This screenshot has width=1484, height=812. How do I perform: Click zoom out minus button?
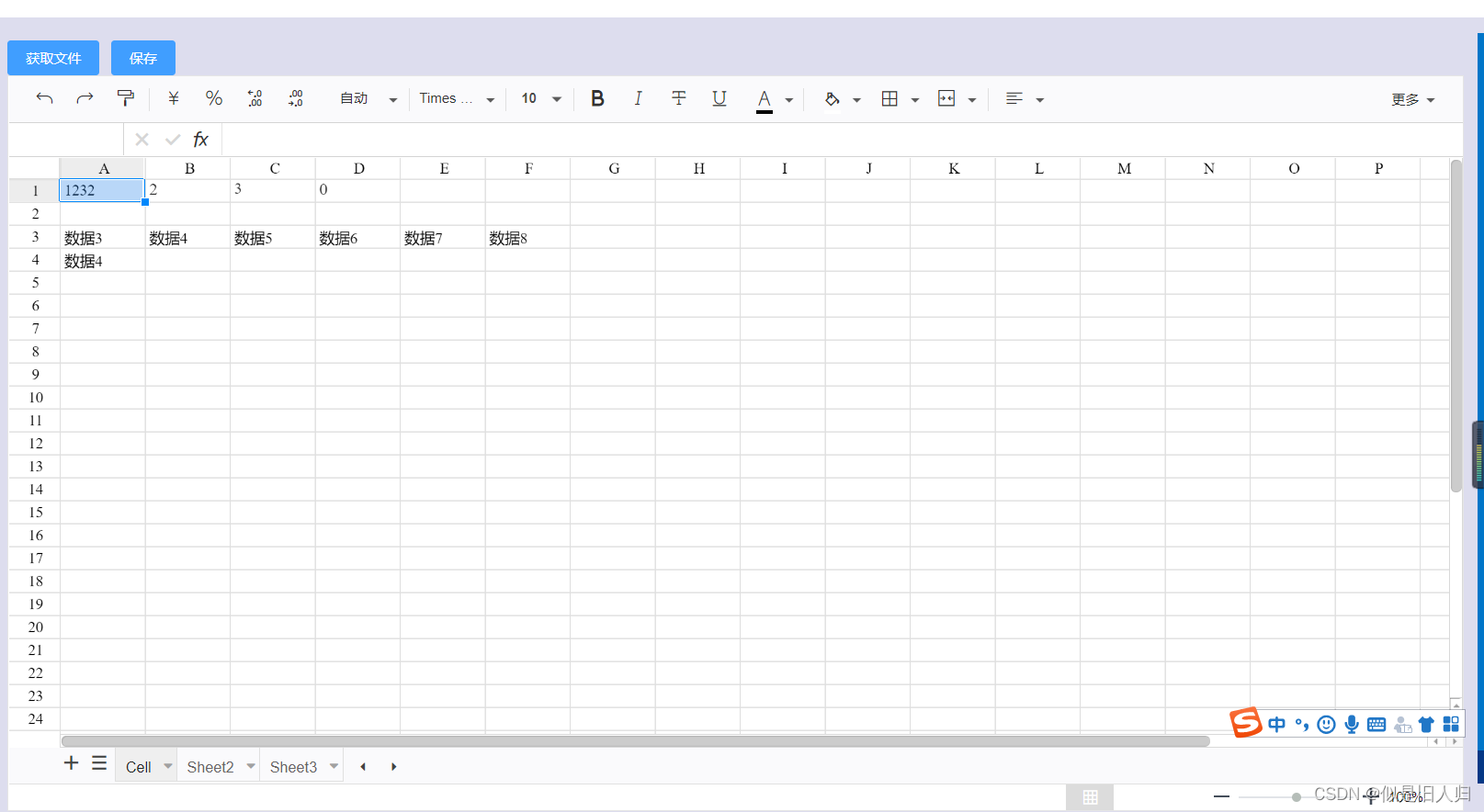1221,796
